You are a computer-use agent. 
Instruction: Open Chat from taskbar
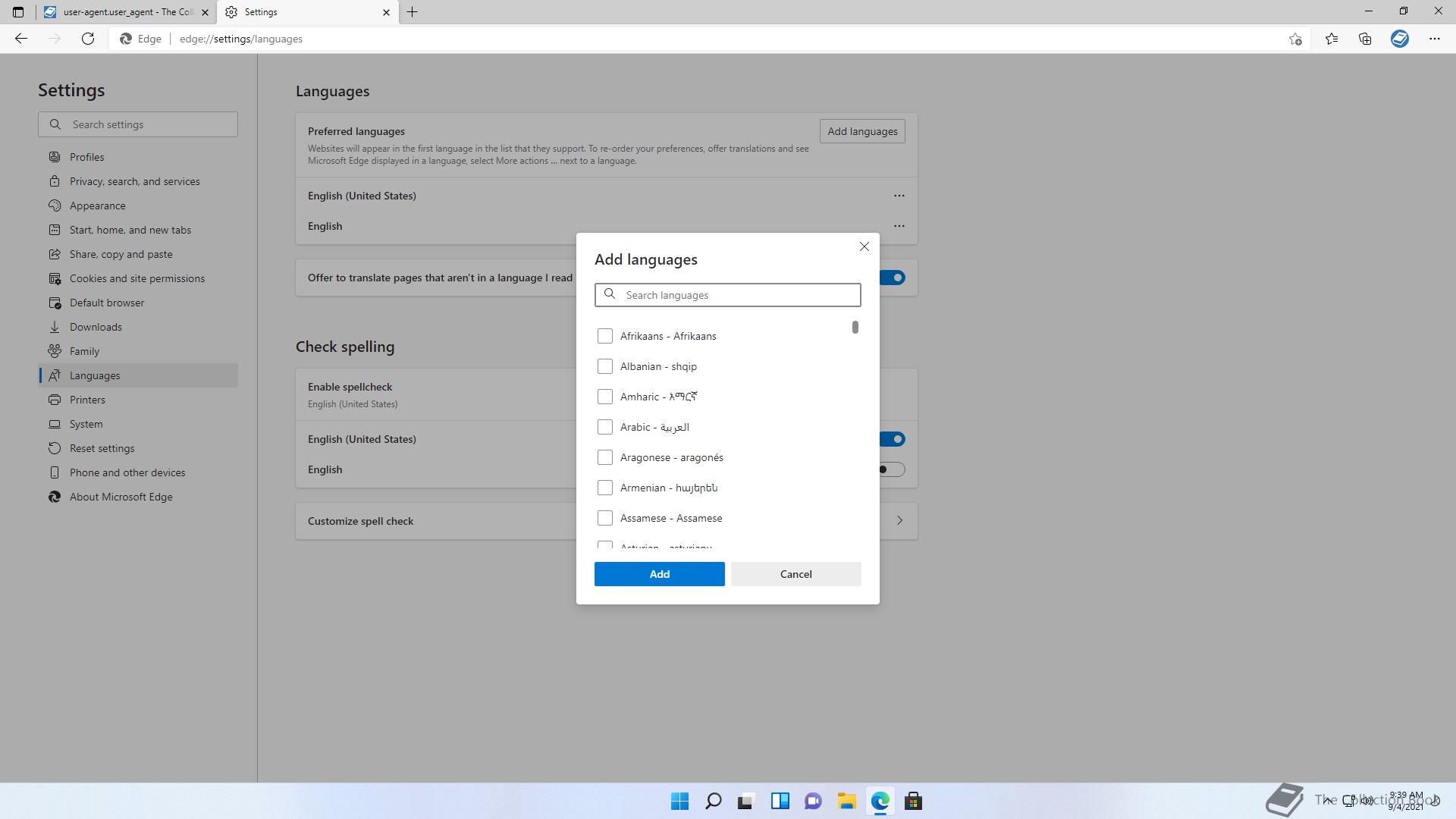814,801
